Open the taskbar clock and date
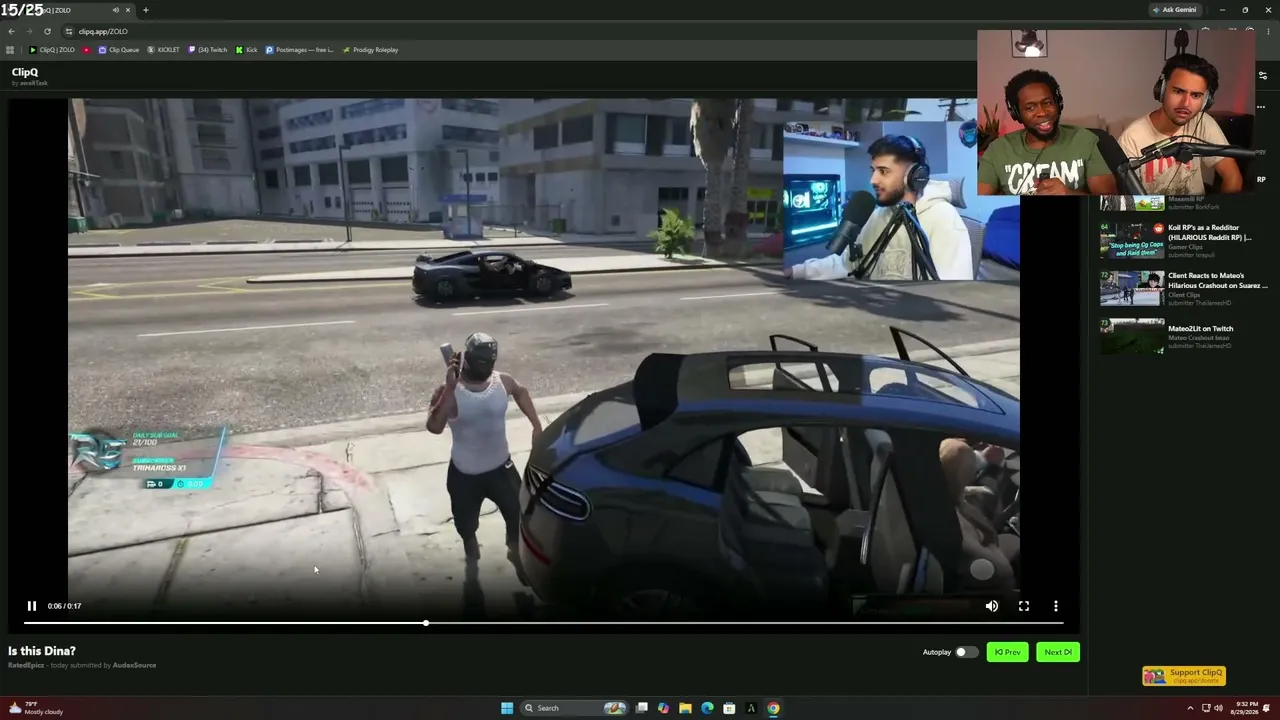 click(1245, 708)
